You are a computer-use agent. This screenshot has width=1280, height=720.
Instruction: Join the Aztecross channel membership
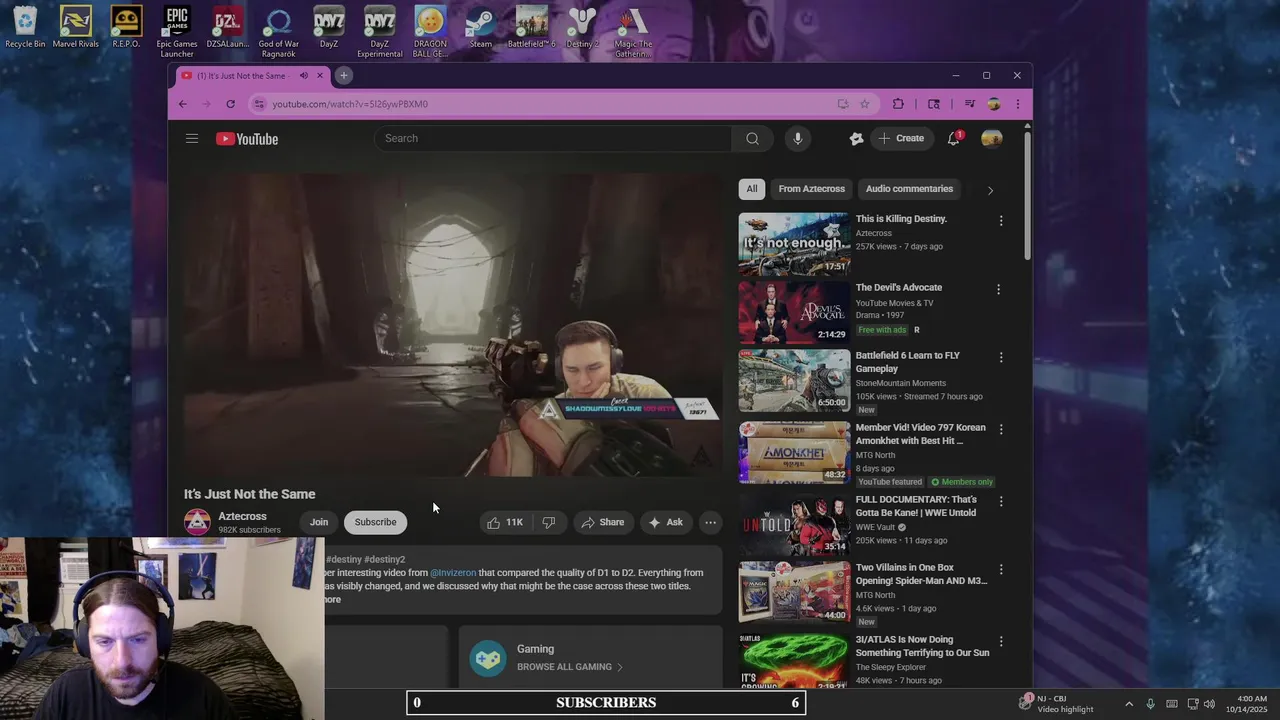coord(319,522)
